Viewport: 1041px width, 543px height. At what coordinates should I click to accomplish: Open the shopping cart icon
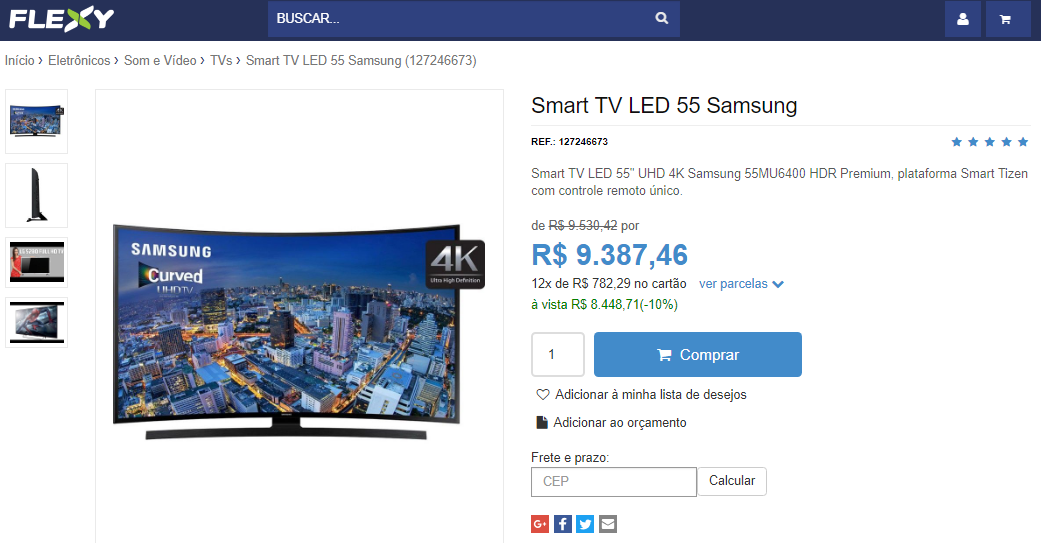point(1006,19)
